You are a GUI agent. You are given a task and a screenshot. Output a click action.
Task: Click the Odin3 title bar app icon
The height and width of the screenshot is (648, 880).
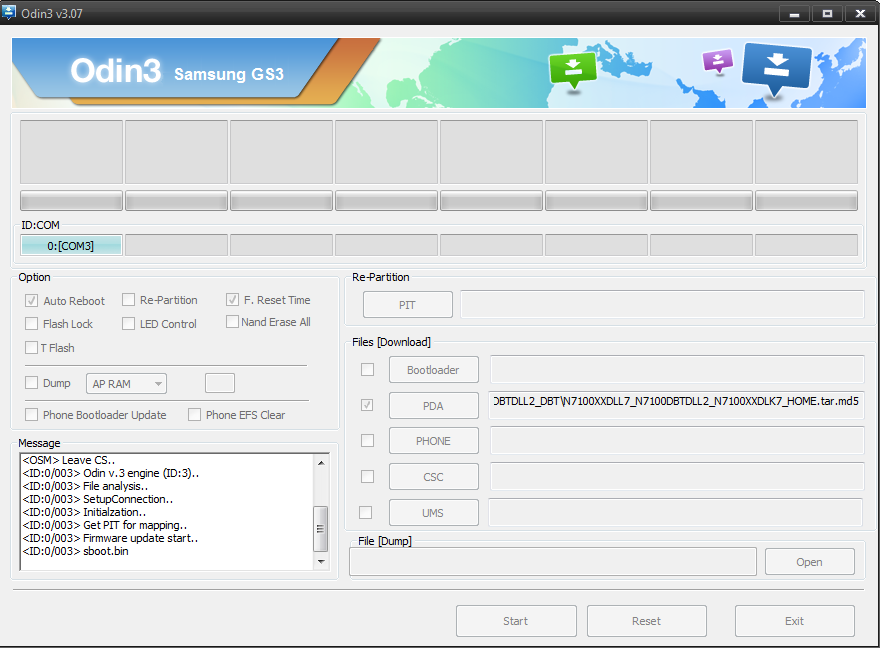pos(9,12)
